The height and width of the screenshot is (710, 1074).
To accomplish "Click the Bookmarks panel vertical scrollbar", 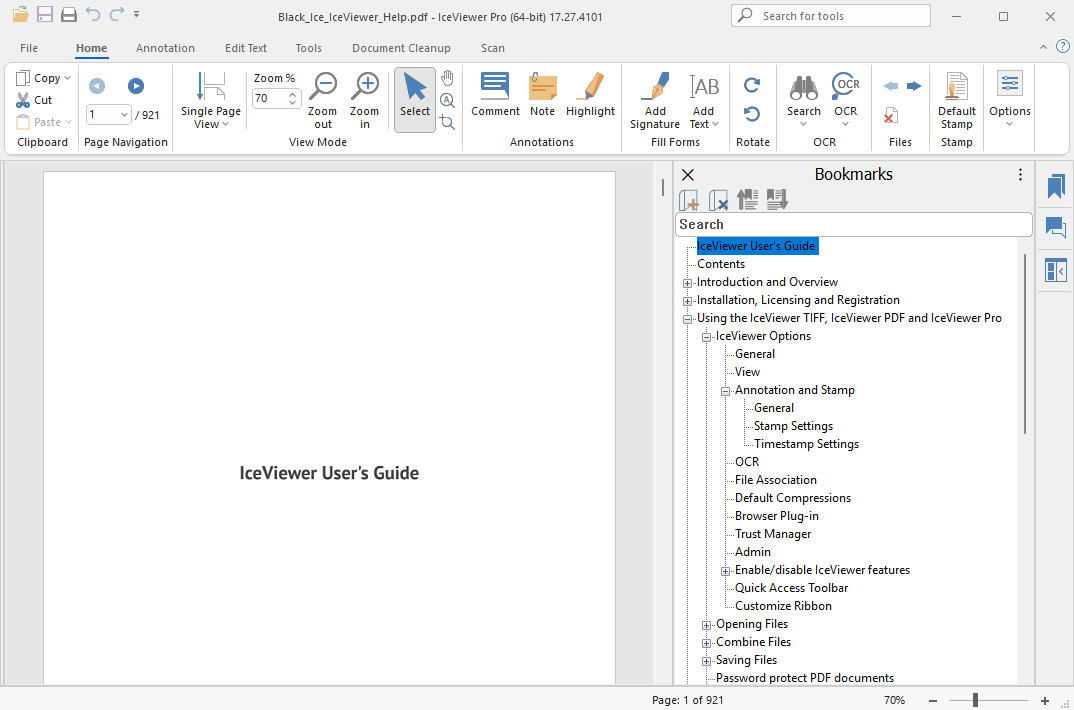I will coord(1025,344).
